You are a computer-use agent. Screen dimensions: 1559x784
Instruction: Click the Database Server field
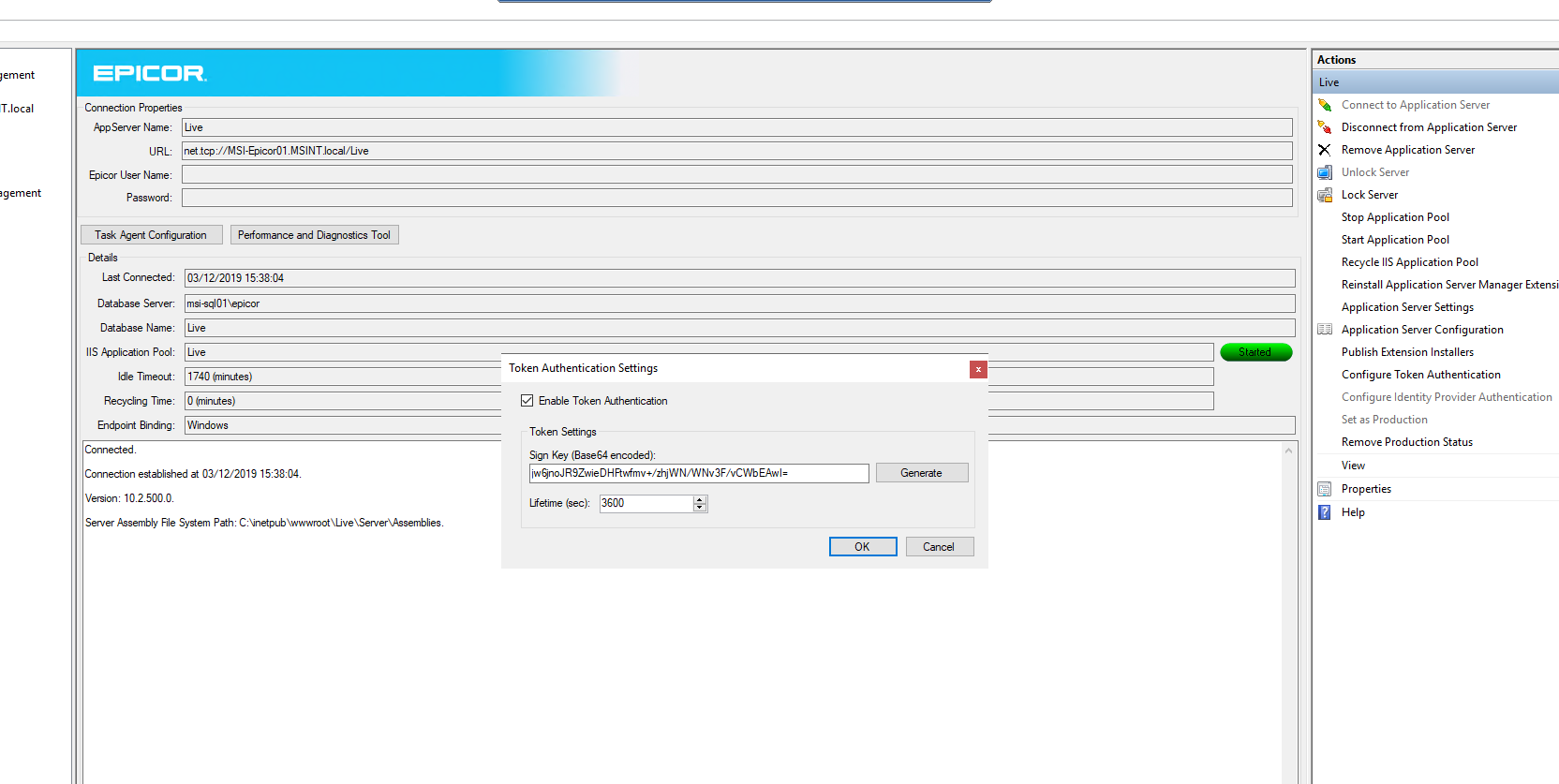point(740,303)
